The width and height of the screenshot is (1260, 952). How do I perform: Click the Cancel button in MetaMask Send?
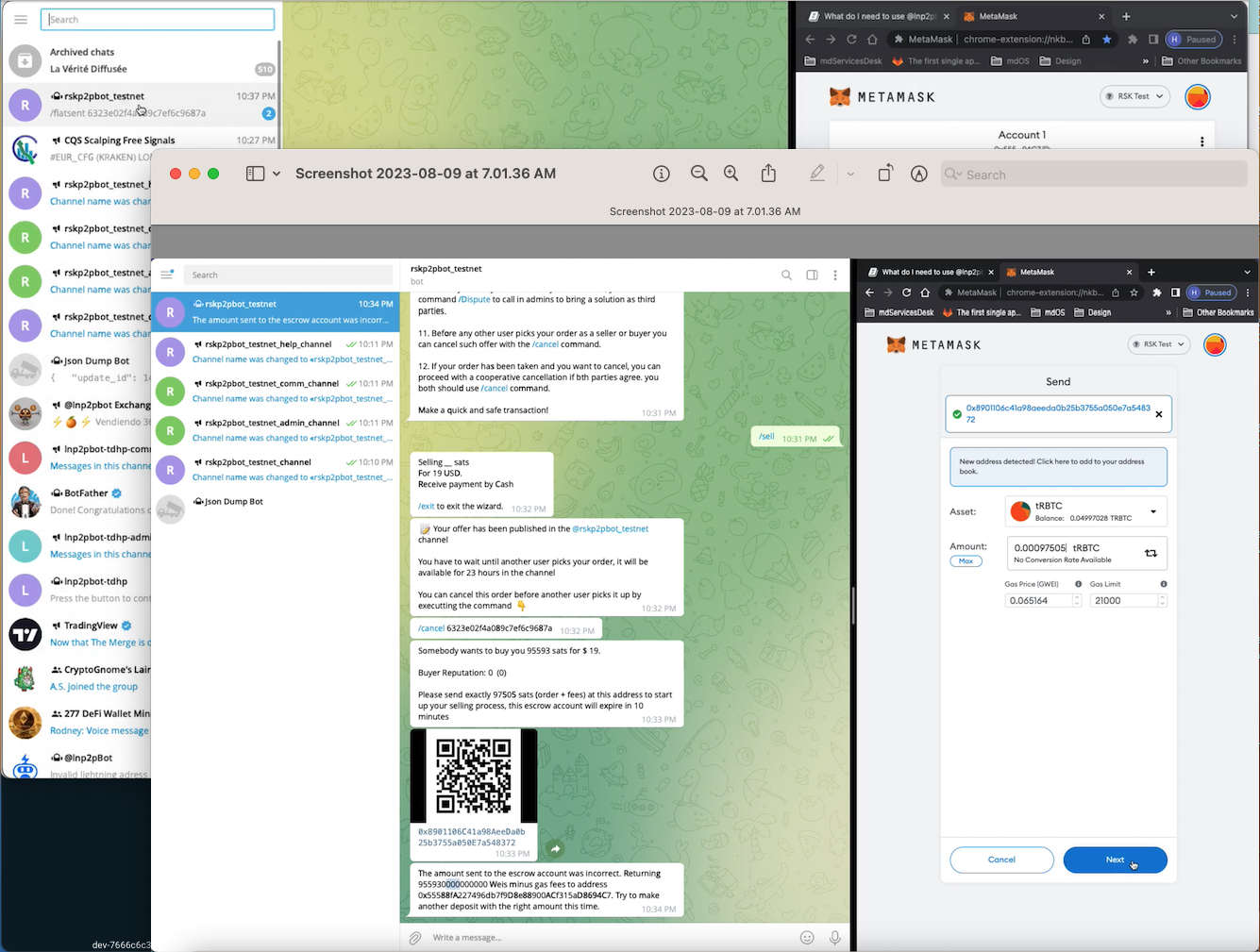[1001, 860]
